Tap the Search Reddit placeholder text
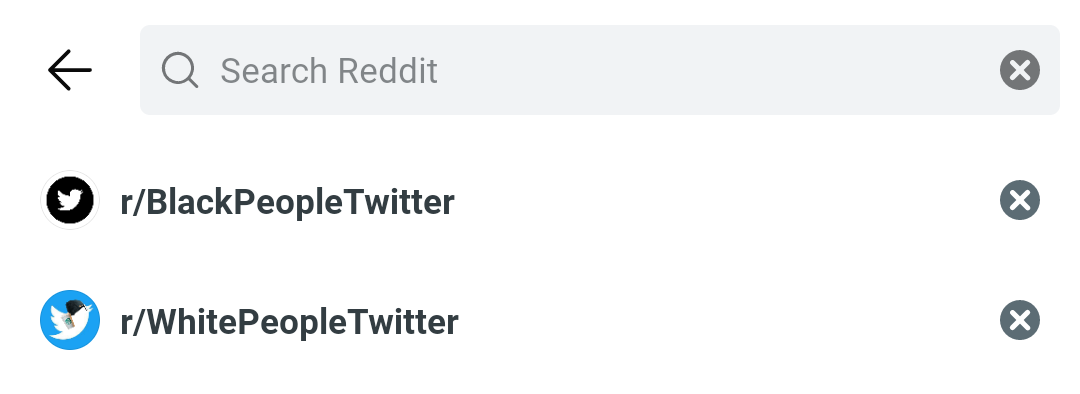 (329, 70)
